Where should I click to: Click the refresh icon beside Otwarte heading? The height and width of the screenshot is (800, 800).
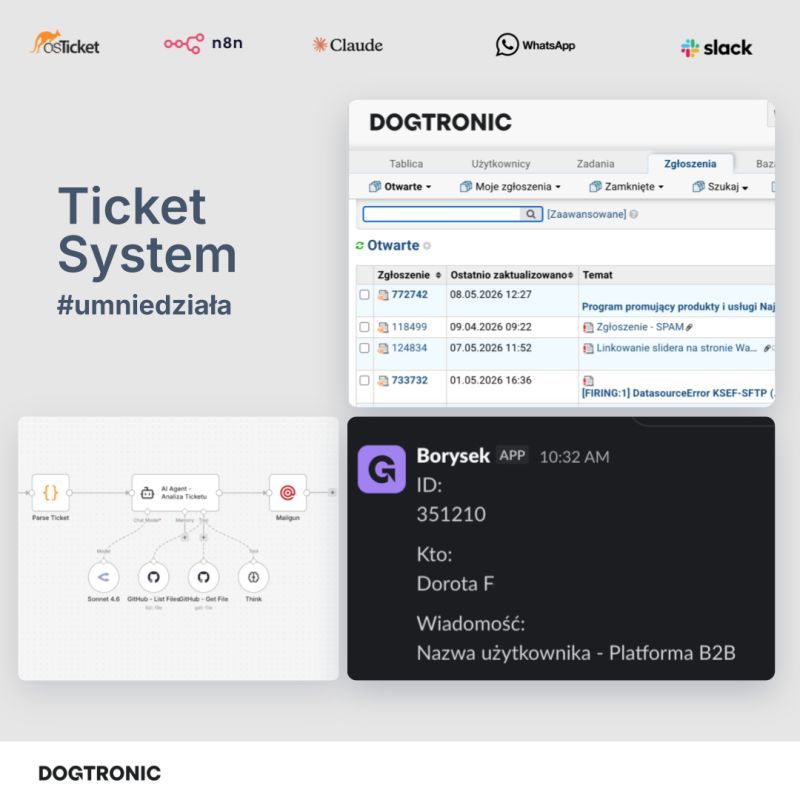(x=360, y=246)
